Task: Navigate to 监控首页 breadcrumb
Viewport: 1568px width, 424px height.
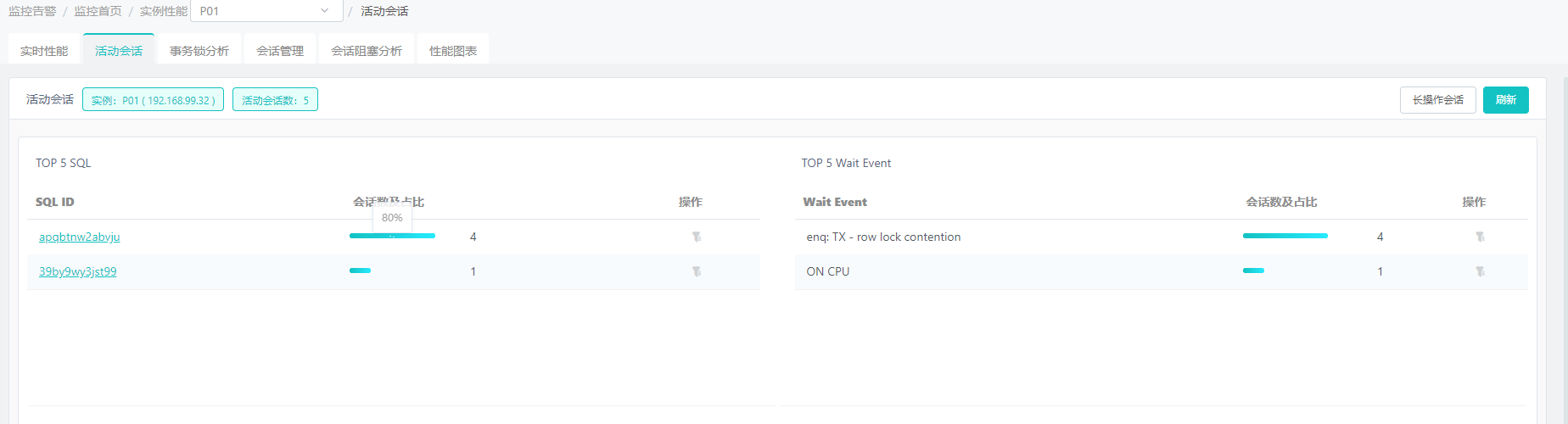Action: 98,11
